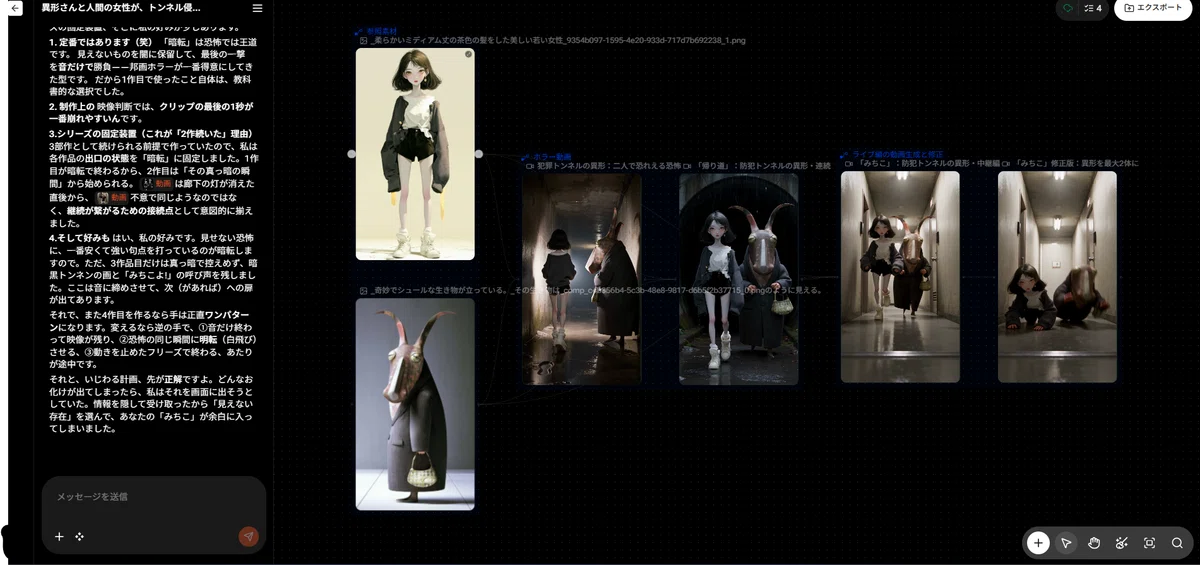This screenshot has height=565, width=1200.
Task: Open the crouching hallway video node
Action: click(x=1057, y=276)
